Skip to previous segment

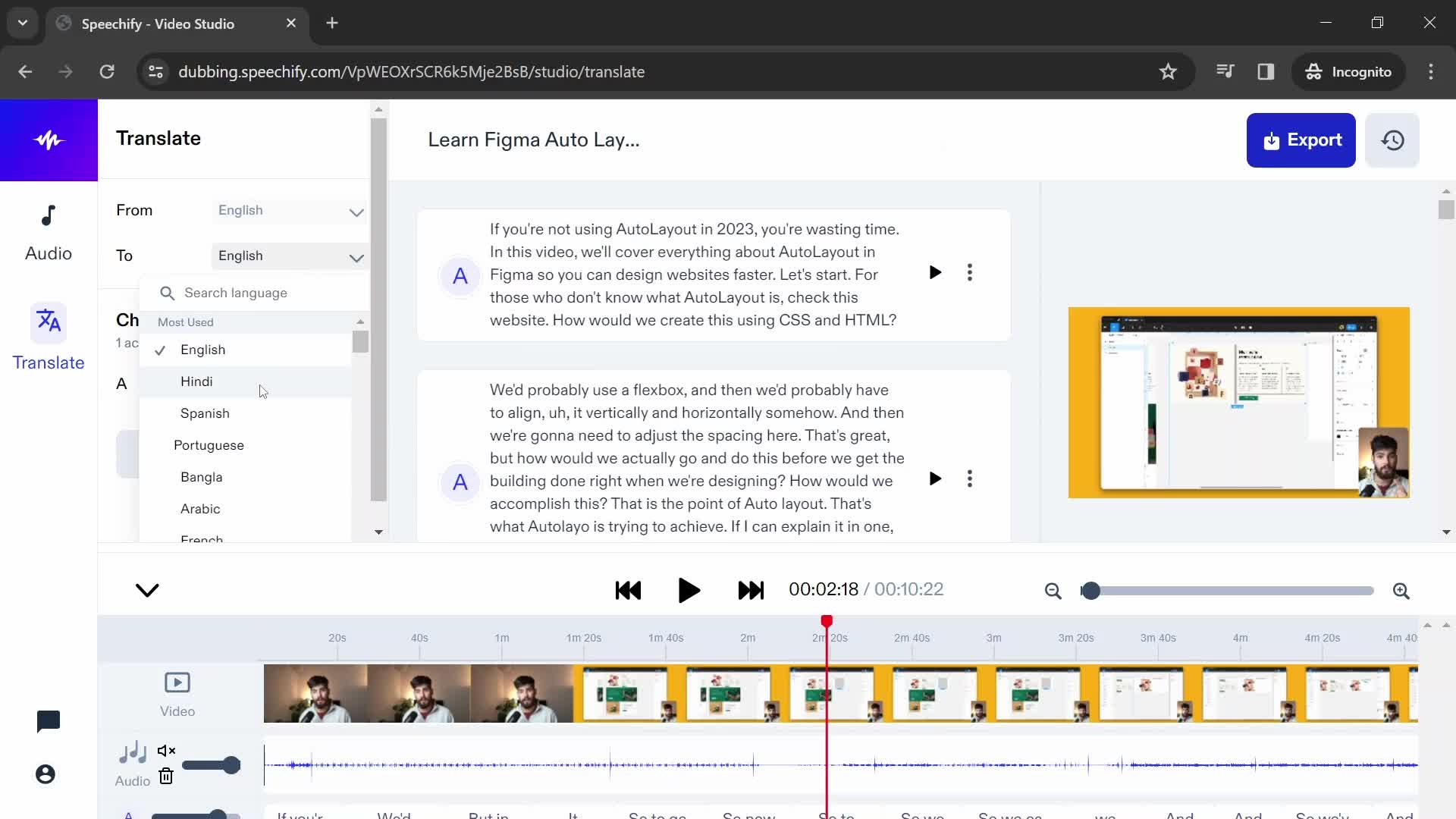[x=628, y=590]
